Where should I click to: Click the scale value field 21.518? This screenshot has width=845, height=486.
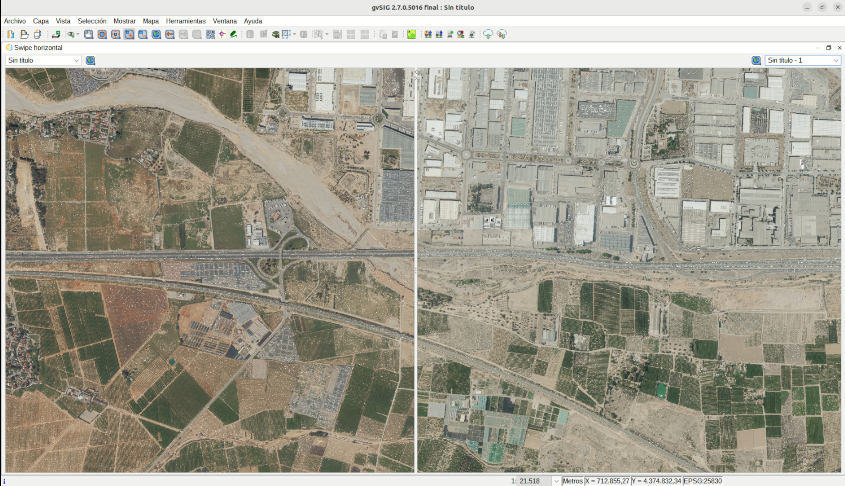coord(530,481)
